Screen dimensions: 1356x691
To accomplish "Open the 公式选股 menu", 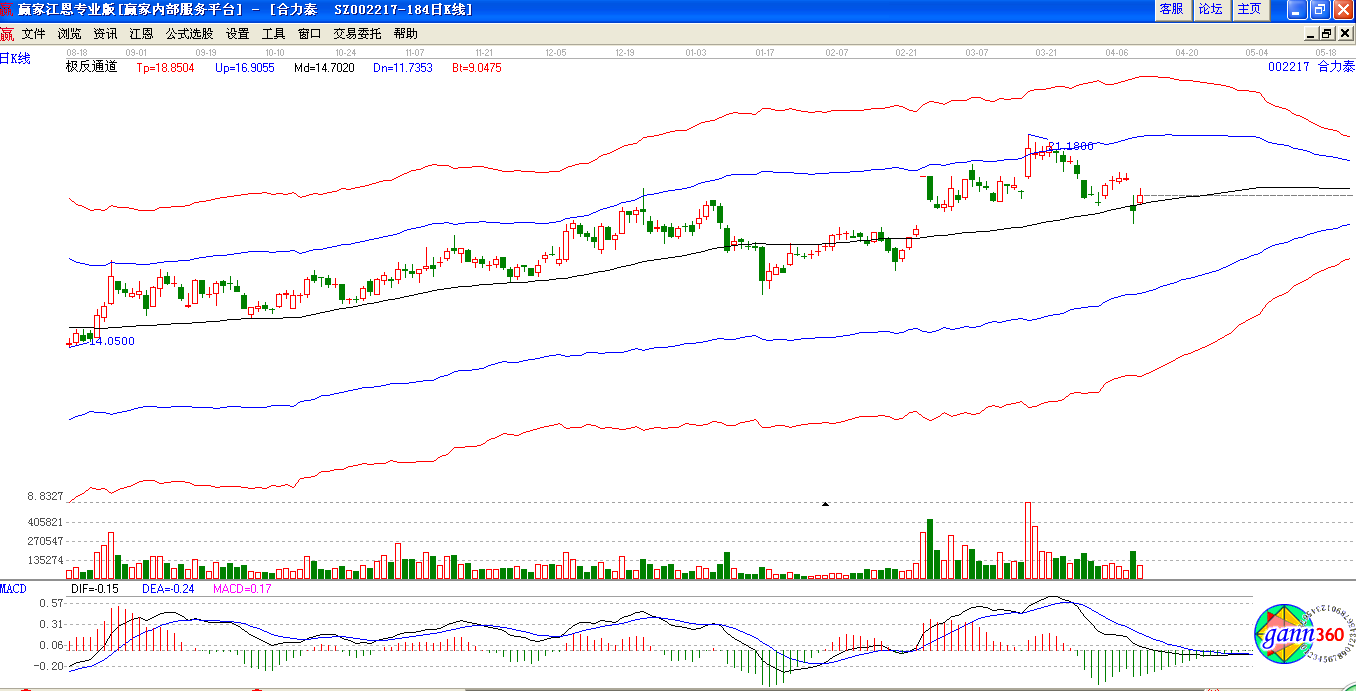I will [x=189, y=33].
